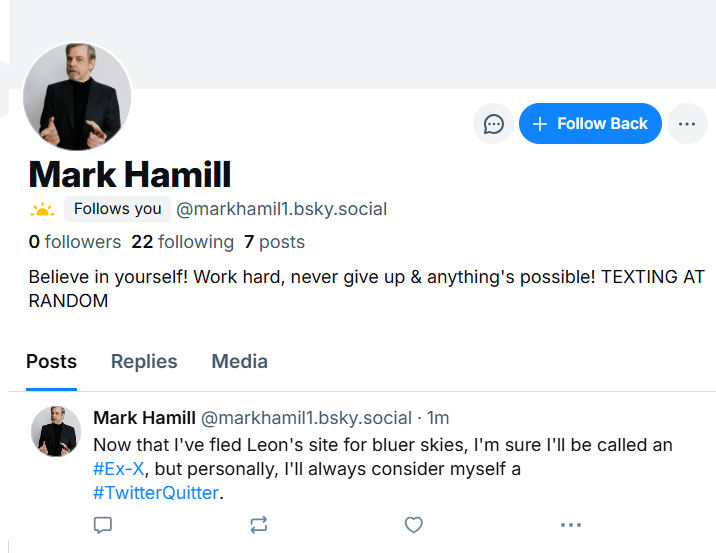Viewport: 716px width, 553px height.
Task: Reply to the Leon's site post
Action: 102,525
